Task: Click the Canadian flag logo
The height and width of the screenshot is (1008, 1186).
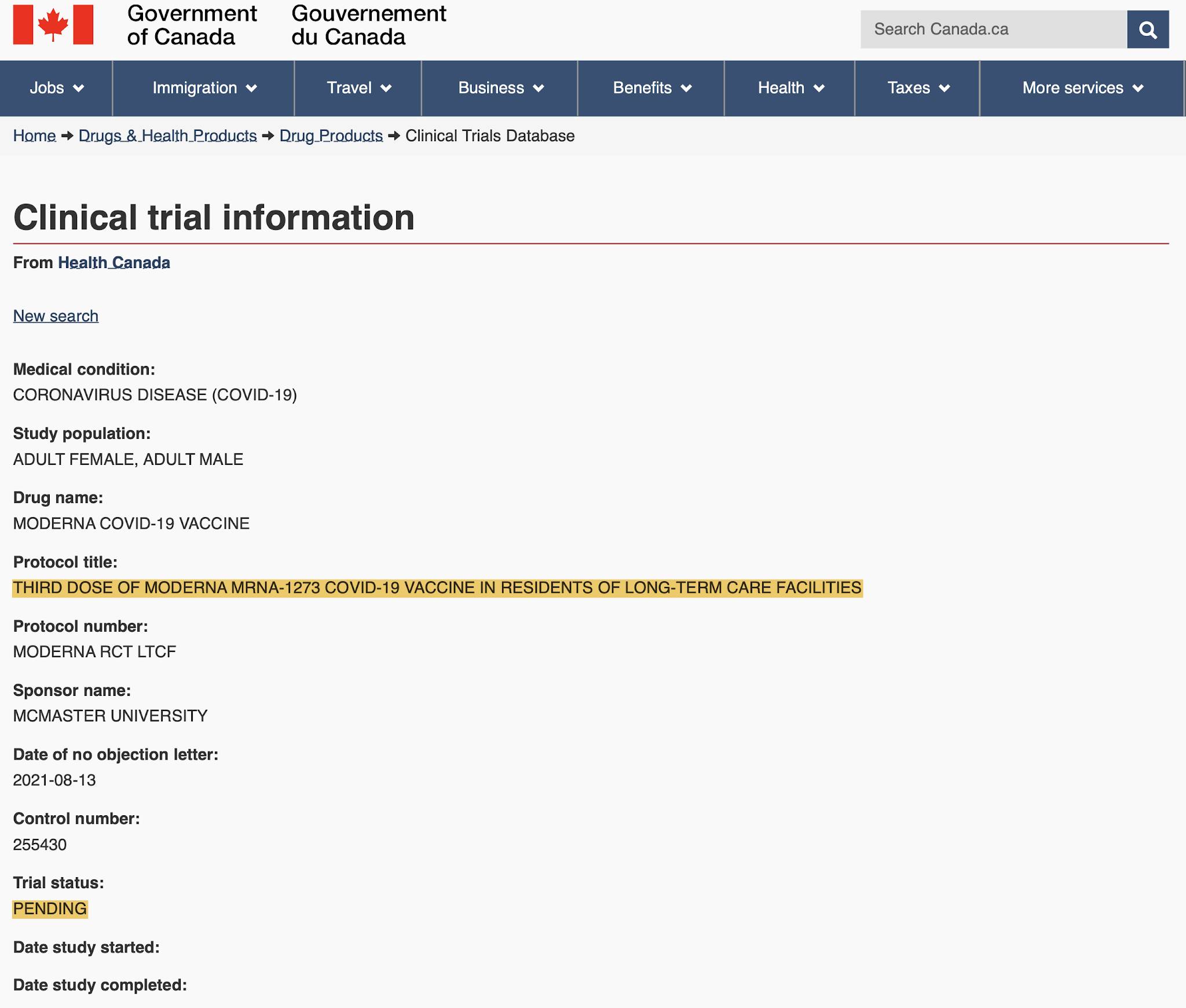Action: 53,25
